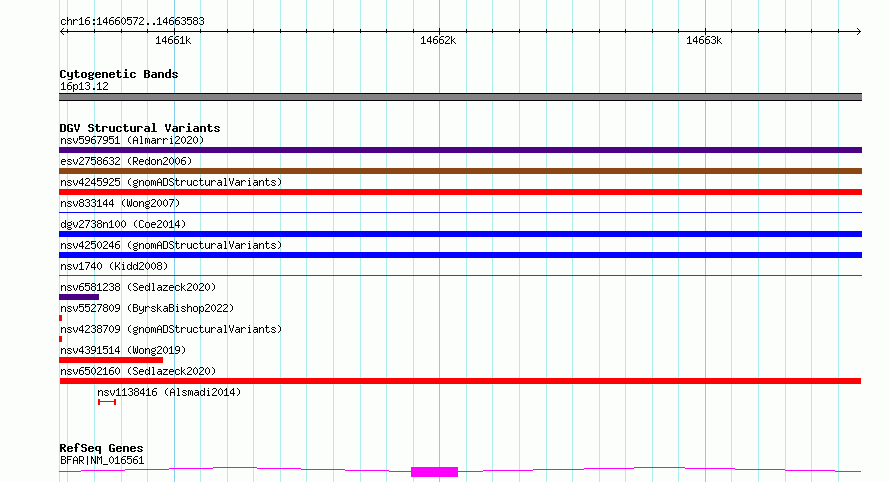Click the 14663k ruler position
This screenshot has width=890, height=482.
tap(704, 40)
